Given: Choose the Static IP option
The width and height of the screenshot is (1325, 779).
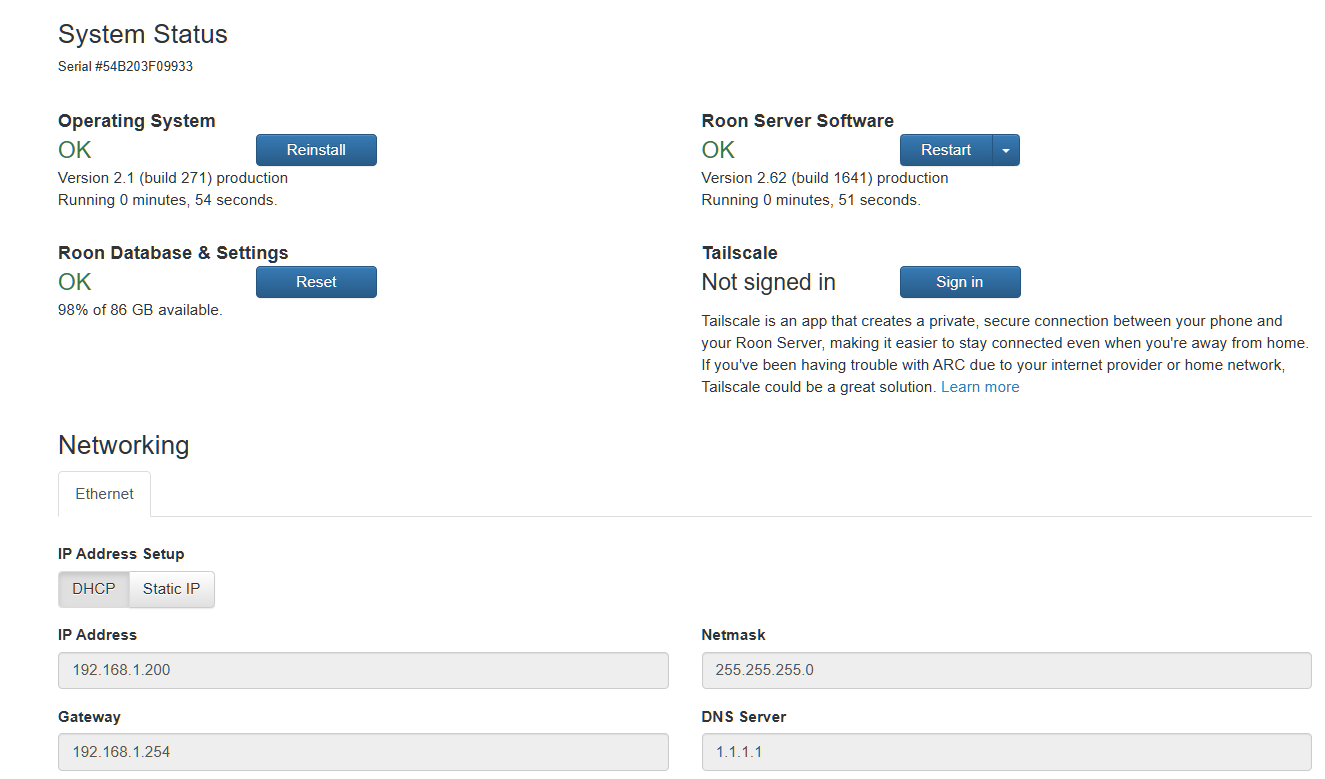Looking at the screenshot, I should tap(171, 589).
